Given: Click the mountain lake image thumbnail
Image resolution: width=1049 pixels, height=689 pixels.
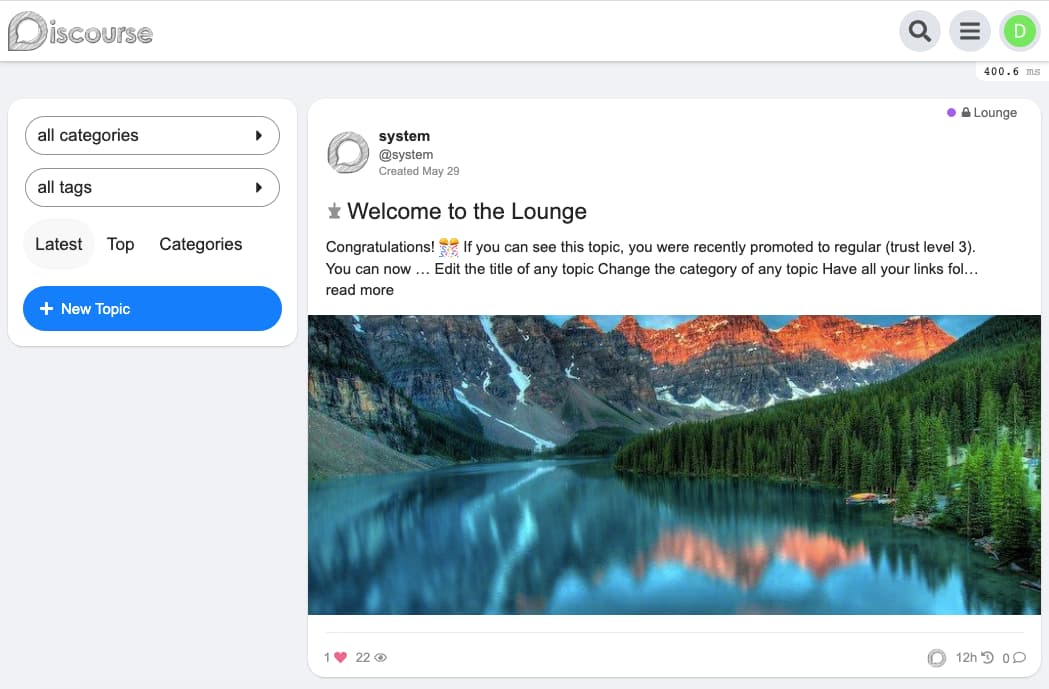Looking at the screenshot, I should [x=674, y=464].
